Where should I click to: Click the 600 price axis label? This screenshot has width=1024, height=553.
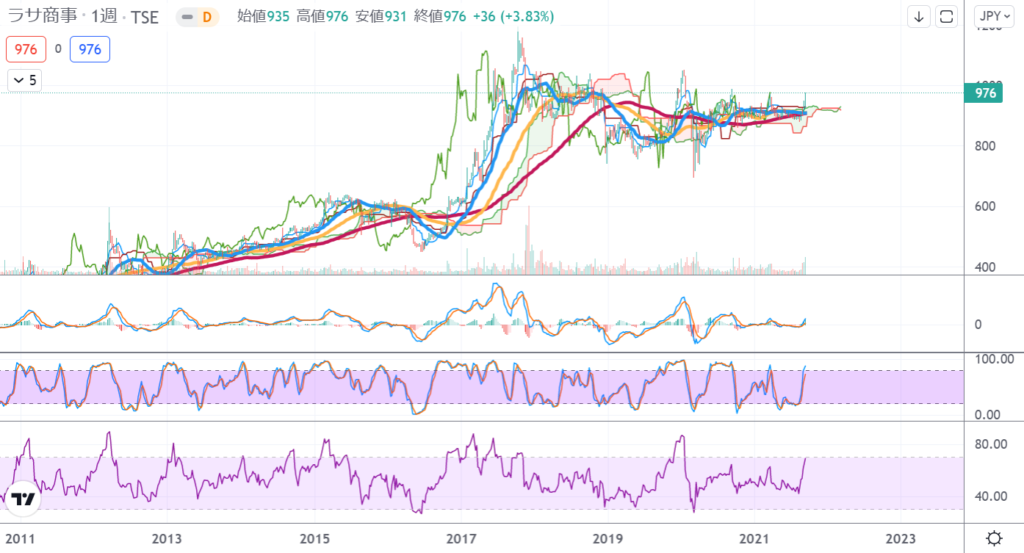985,206
